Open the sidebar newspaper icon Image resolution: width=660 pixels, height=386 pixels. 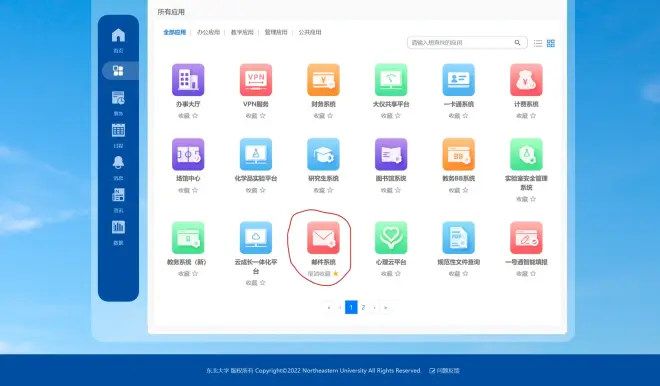[x=118, y=195]
